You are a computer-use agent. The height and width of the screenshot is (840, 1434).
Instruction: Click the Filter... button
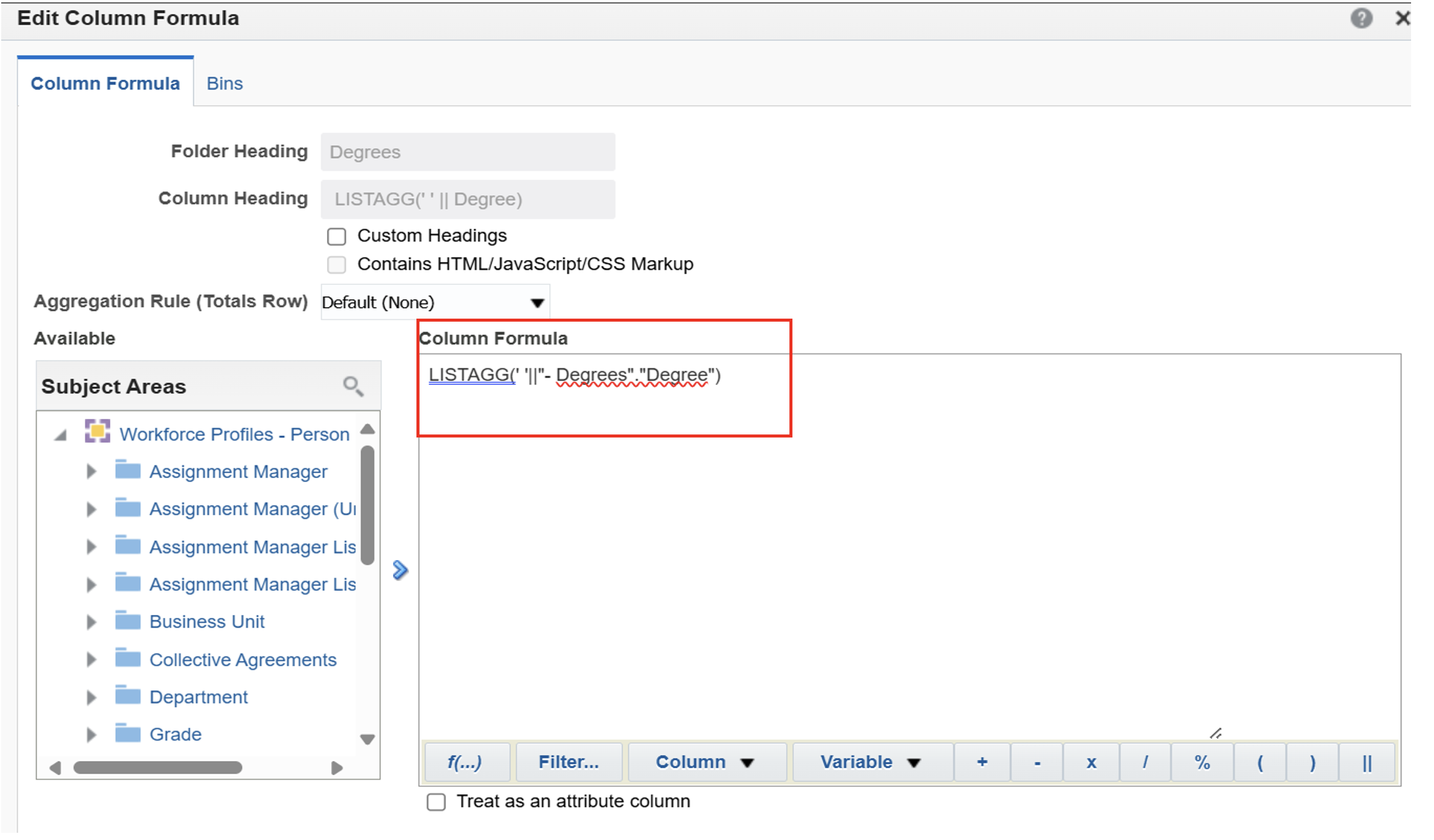(x=569, y=762)
